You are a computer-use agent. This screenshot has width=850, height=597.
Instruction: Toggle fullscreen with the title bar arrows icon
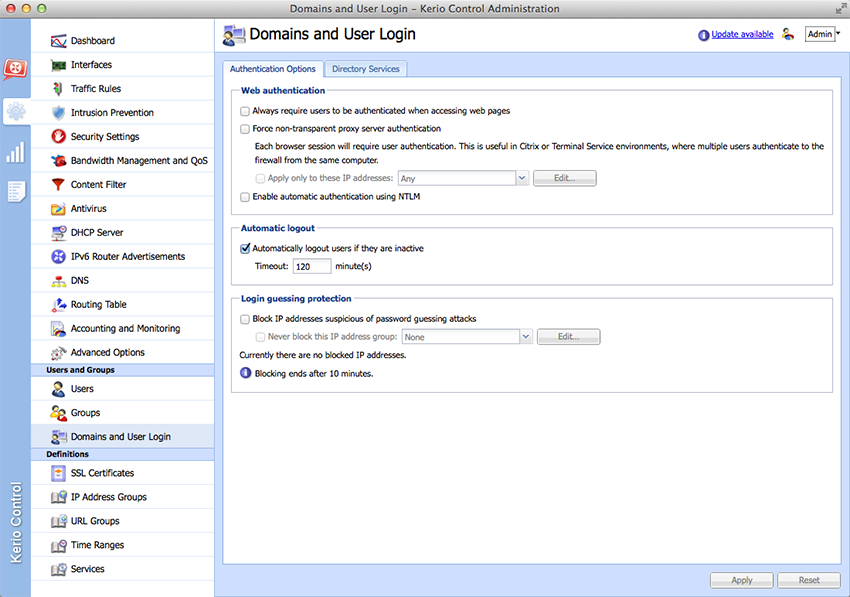click(x=840, y=9)
